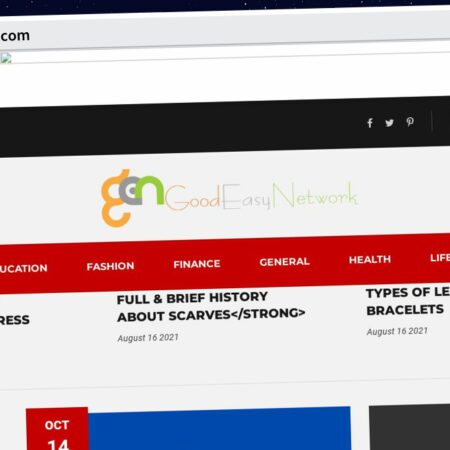Open the Health menu item

370,259
